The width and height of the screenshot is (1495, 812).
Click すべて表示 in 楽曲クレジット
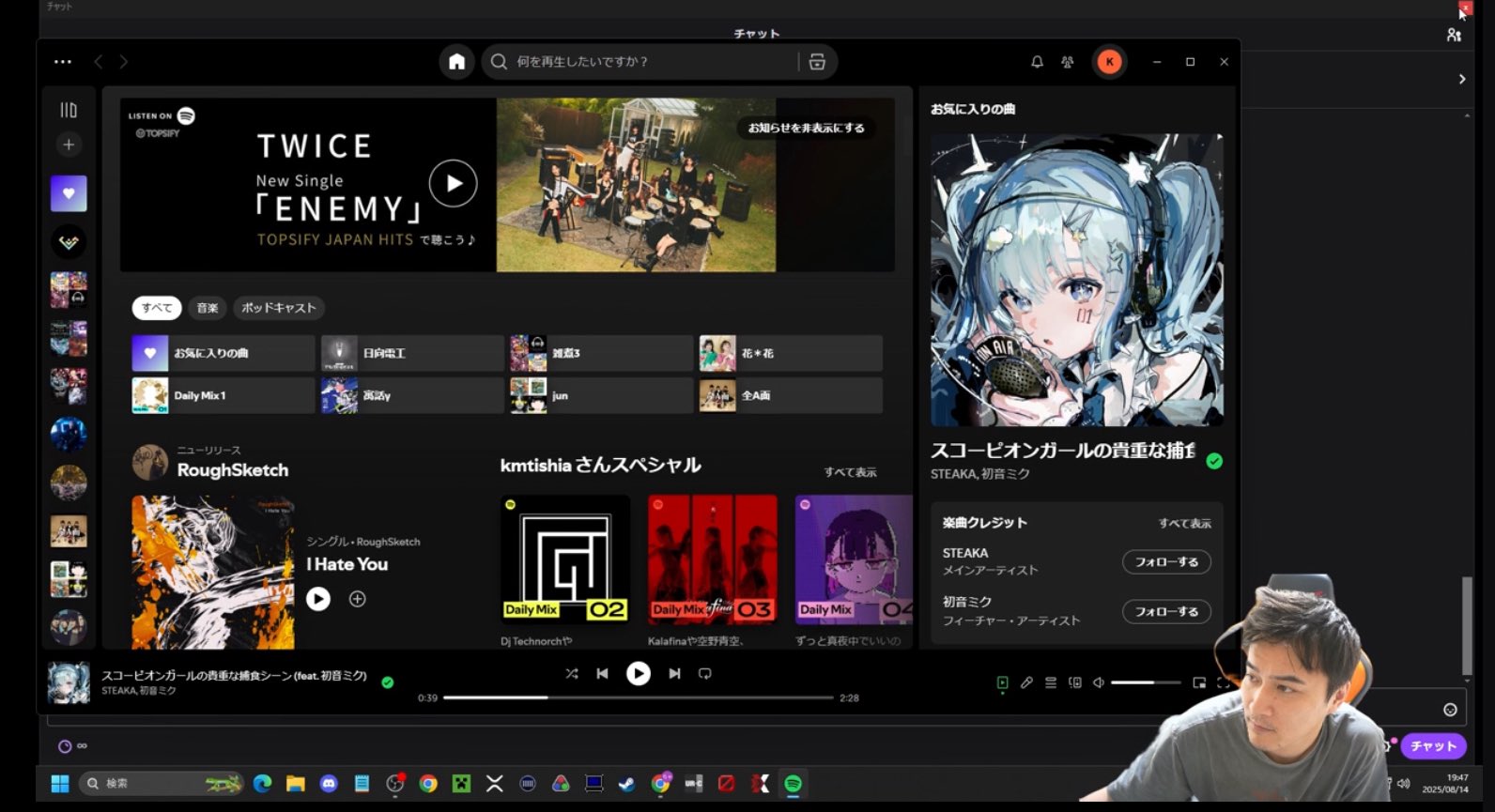(x=1184, y=523)
